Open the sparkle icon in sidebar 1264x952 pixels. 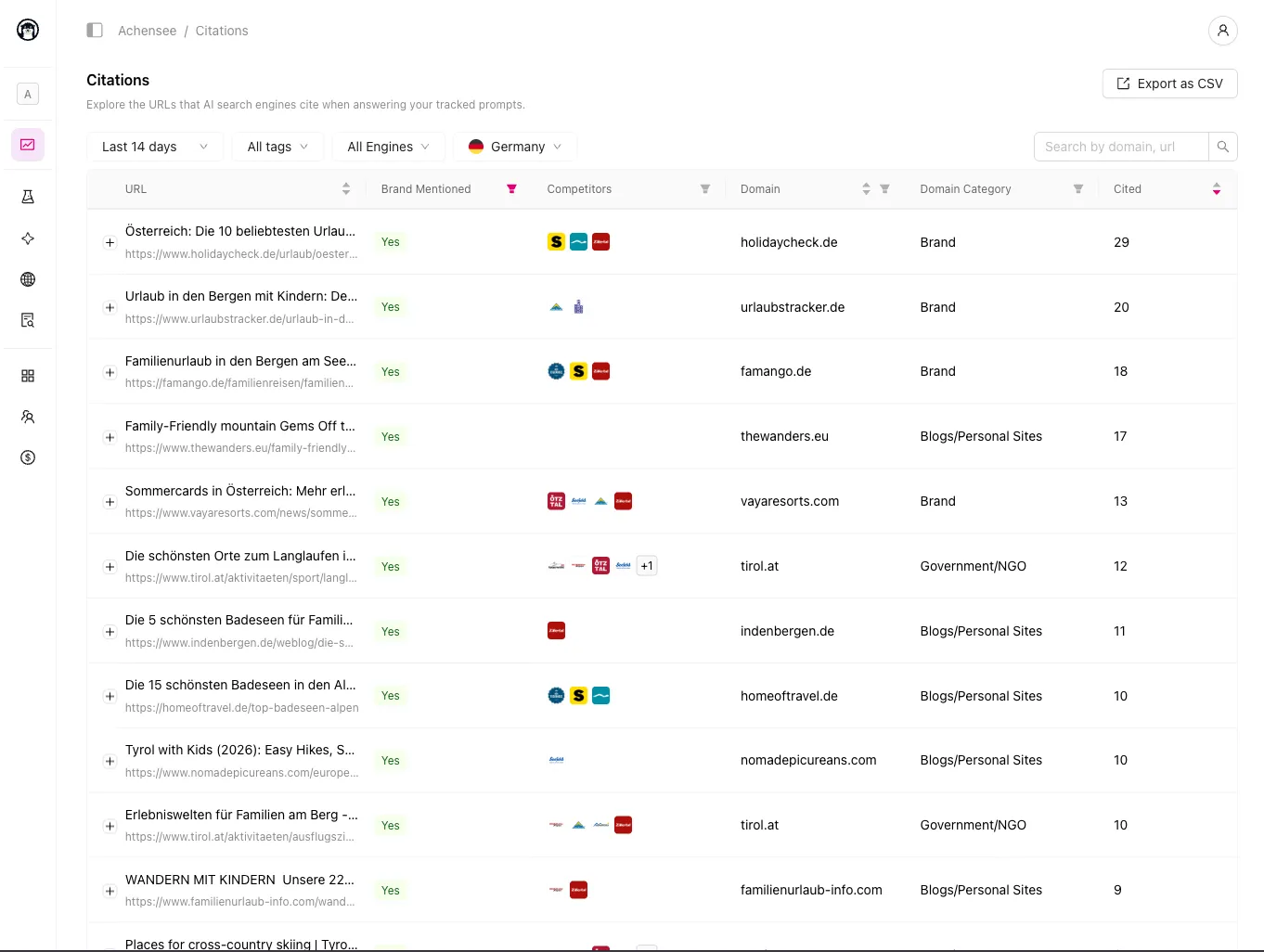[x=28, y=238]
